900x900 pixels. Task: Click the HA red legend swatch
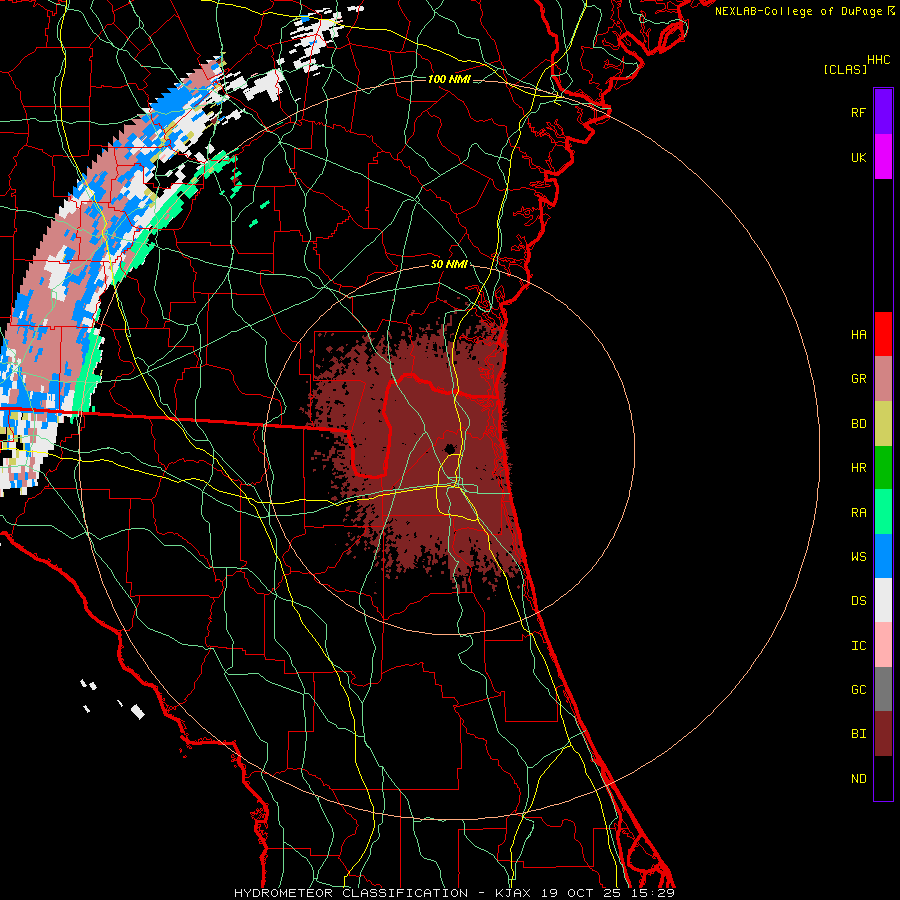pyautogui.click(x=883, y=334)
